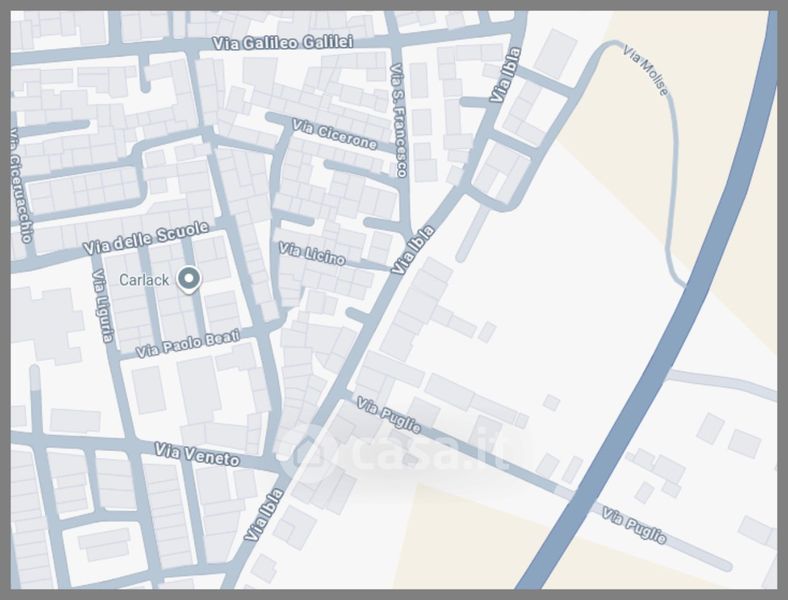Screen dimensions: 788x600
Task: Click Via Puglie label nearest Via Ibla
Action: pyautogui.click(x=389, y=418)
